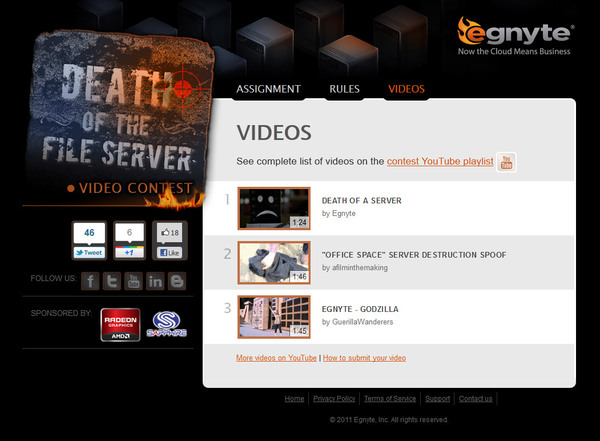Open the LinkedIn follow icon
Screen dimensions: 600x441
[x=155, y=281]
